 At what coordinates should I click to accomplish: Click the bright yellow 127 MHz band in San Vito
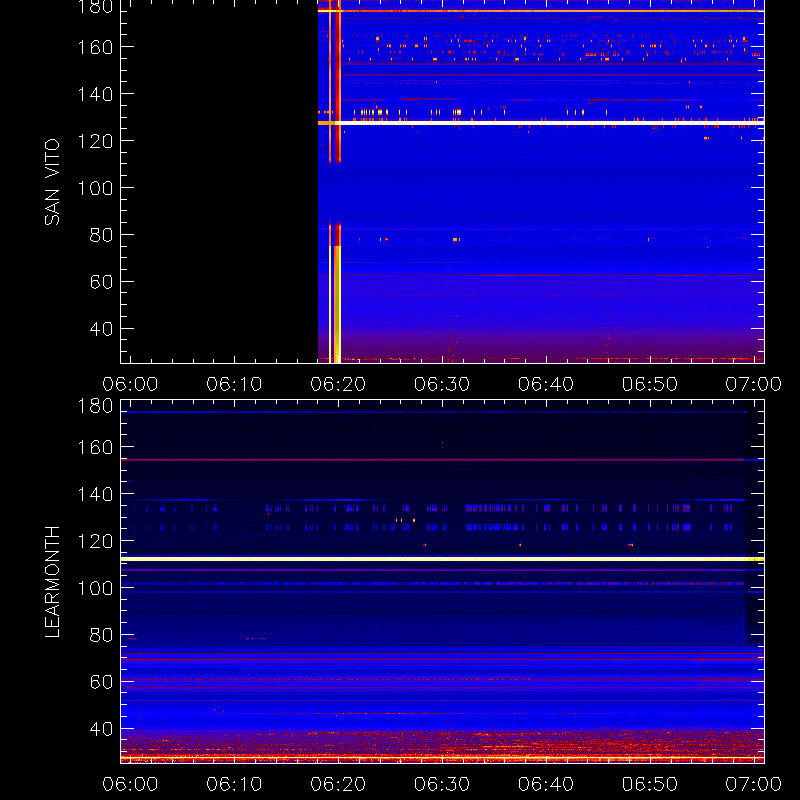pos(541,123)
